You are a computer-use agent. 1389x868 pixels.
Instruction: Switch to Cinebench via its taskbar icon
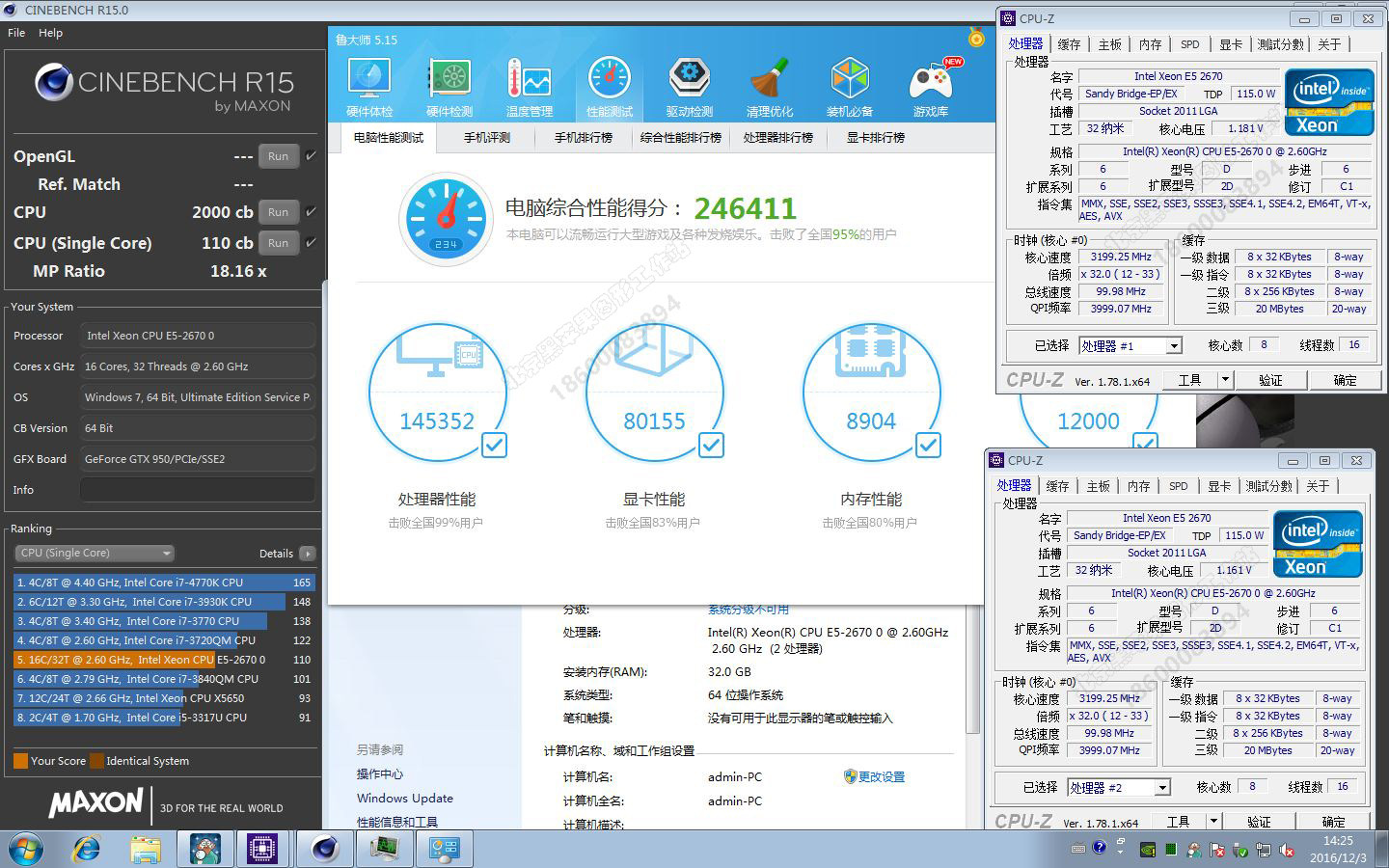tap(324, 849)
